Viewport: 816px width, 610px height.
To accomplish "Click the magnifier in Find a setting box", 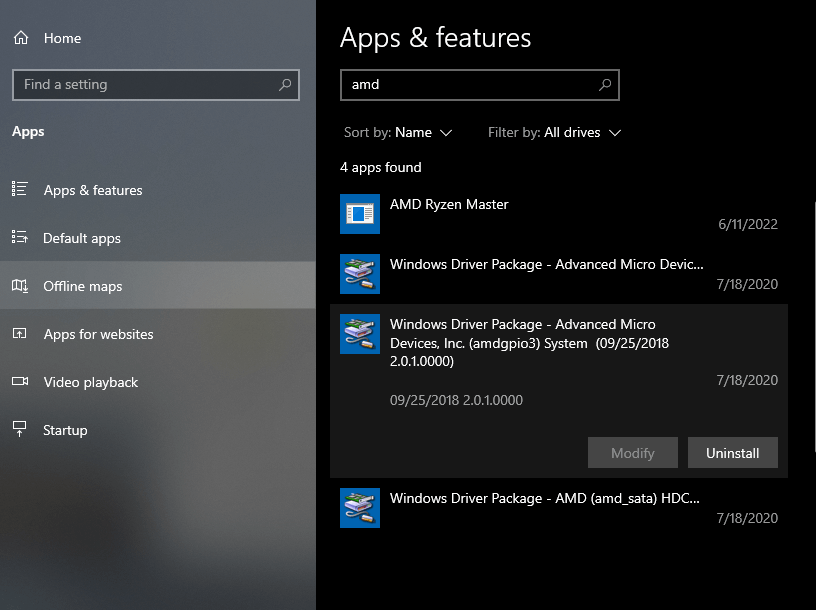I will 285,84.
